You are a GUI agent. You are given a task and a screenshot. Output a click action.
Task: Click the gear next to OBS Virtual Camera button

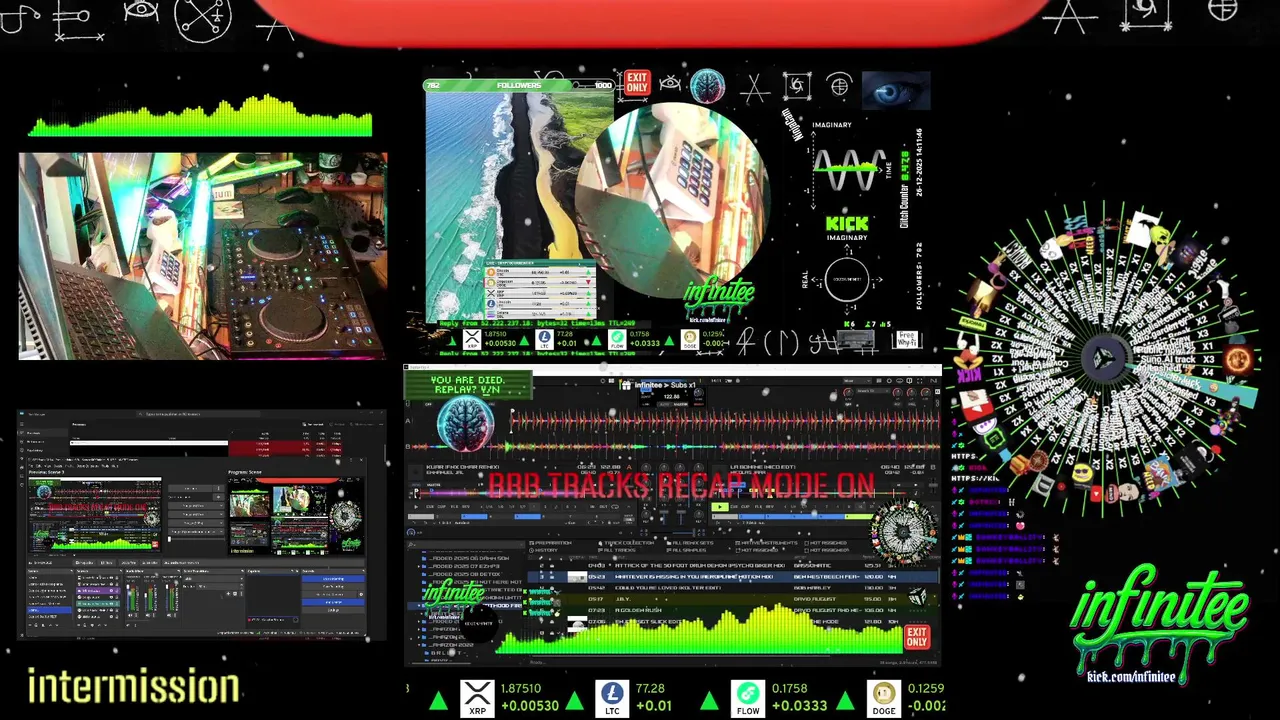[361, 594]
